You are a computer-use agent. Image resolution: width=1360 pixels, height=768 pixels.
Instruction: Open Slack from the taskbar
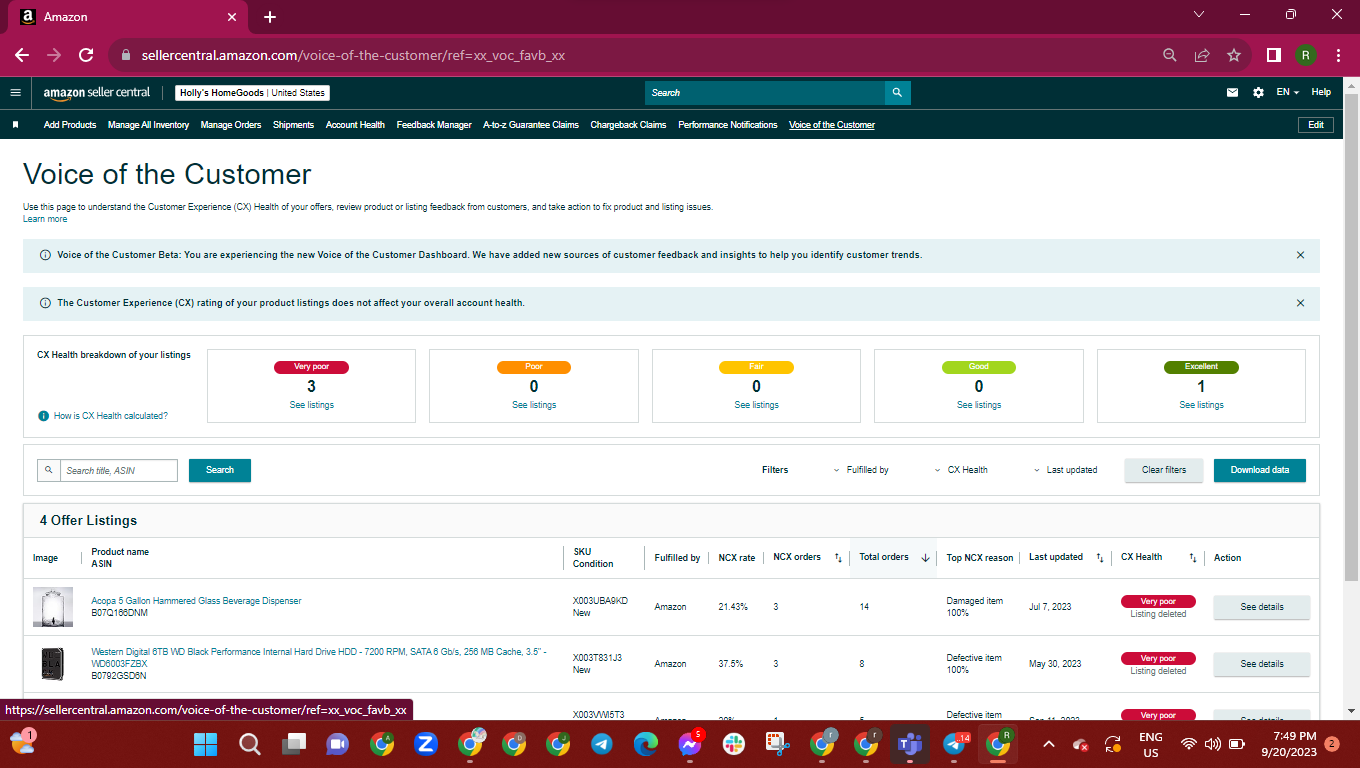(734, 744)
